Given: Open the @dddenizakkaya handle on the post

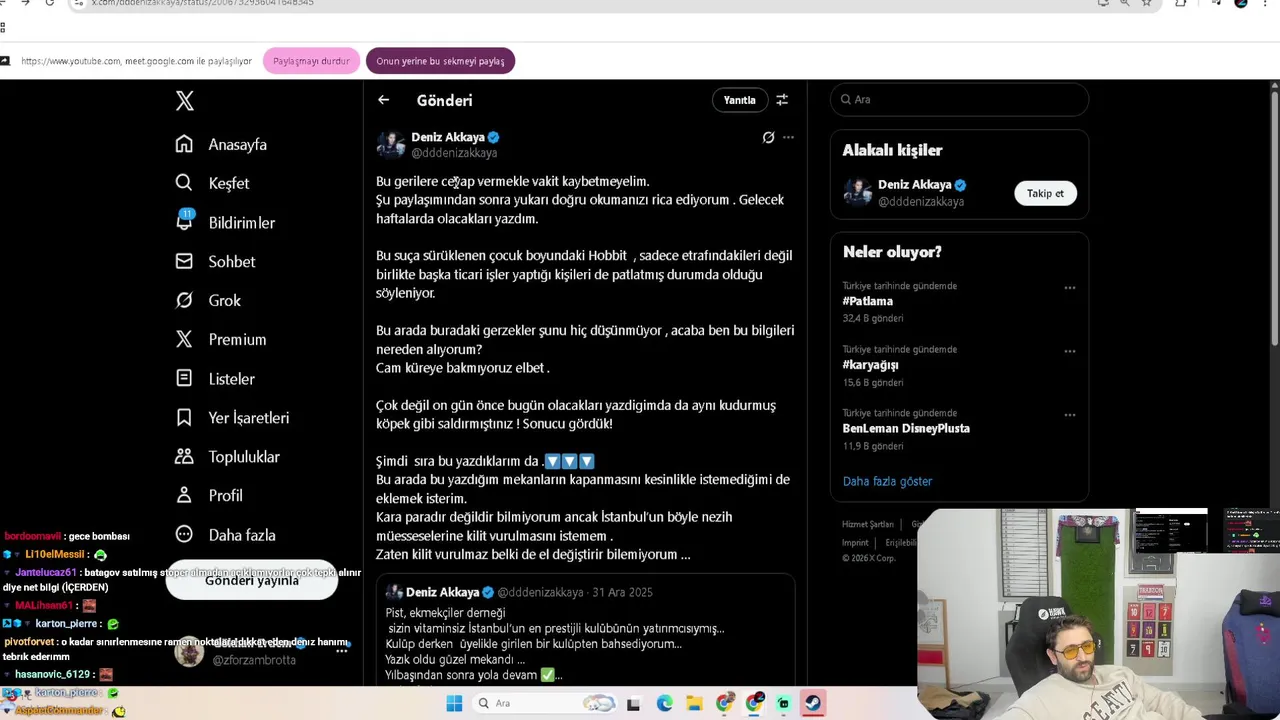Looking at the screenshot, I should pyautogui.click(x=454, y=153).
